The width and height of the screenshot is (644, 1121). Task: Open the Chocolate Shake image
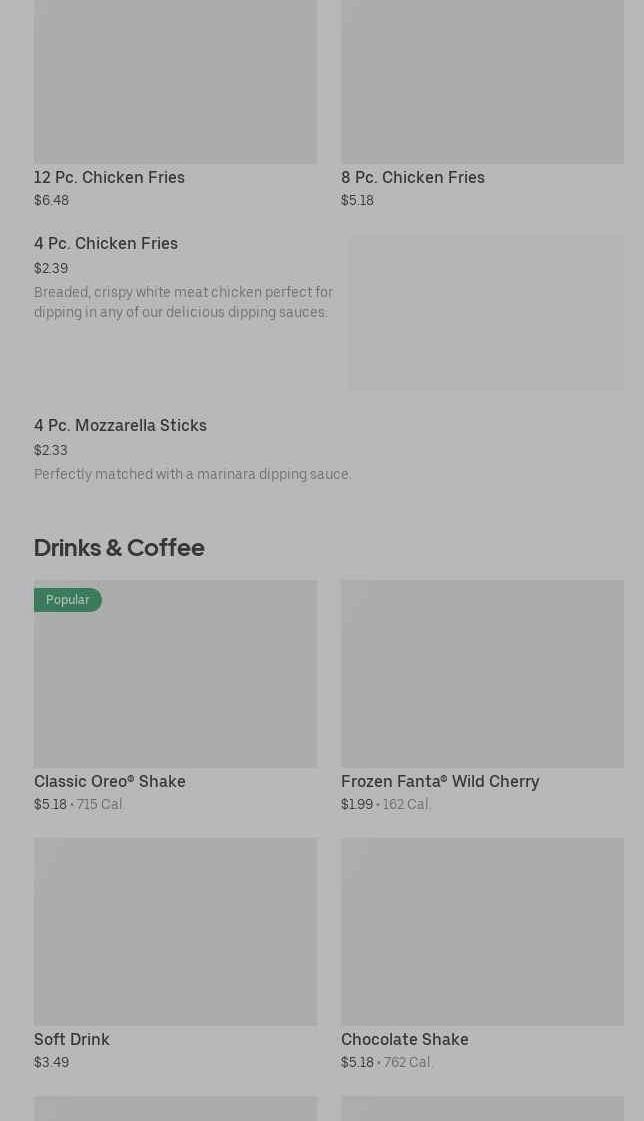pos(482,931)
